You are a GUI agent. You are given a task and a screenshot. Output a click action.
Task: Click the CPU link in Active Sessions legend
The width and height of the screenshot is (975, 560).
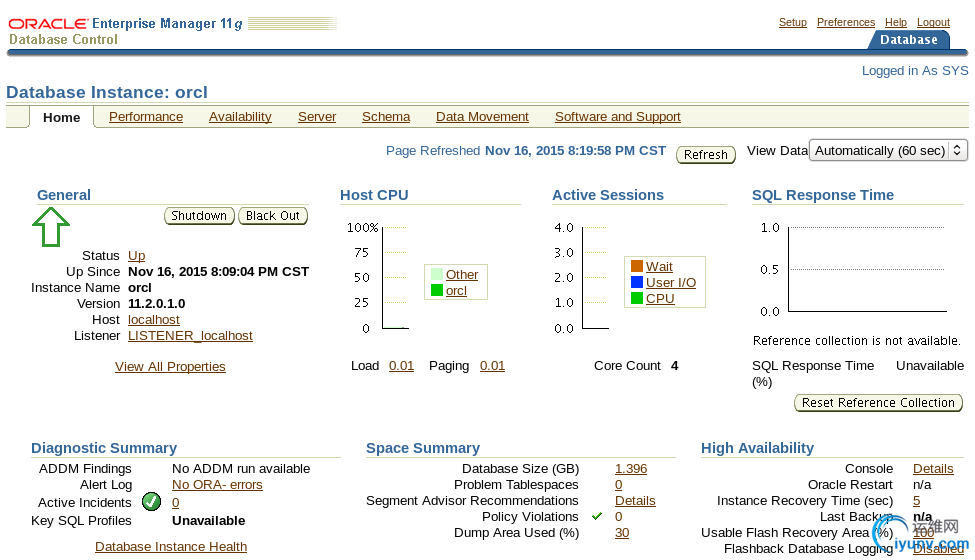coord(660,298)
